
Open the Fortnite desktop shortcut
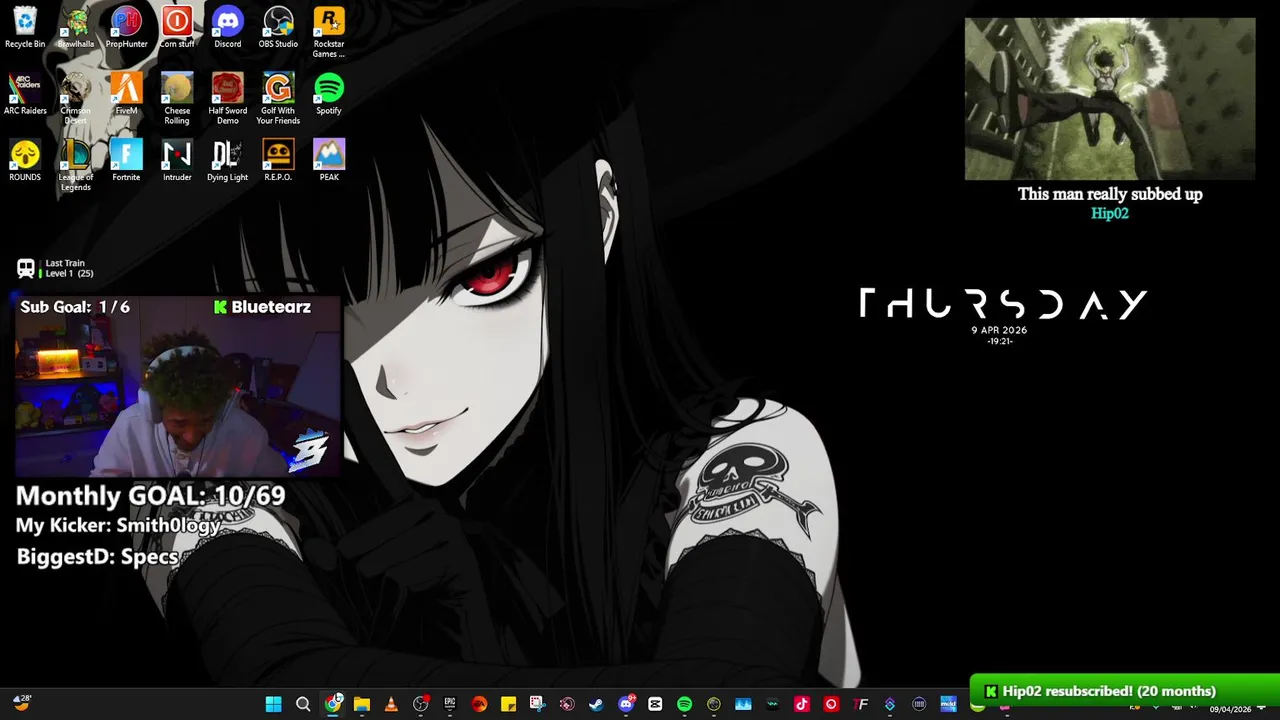coord(126,160)
